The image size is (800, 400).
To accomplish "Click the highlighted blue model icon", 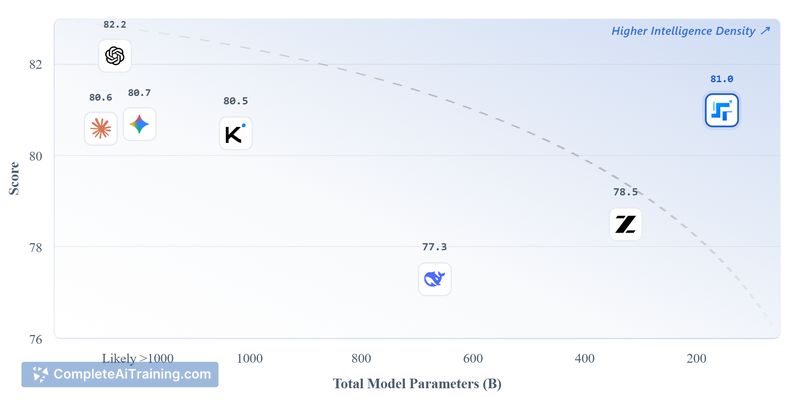I will 721,111.
